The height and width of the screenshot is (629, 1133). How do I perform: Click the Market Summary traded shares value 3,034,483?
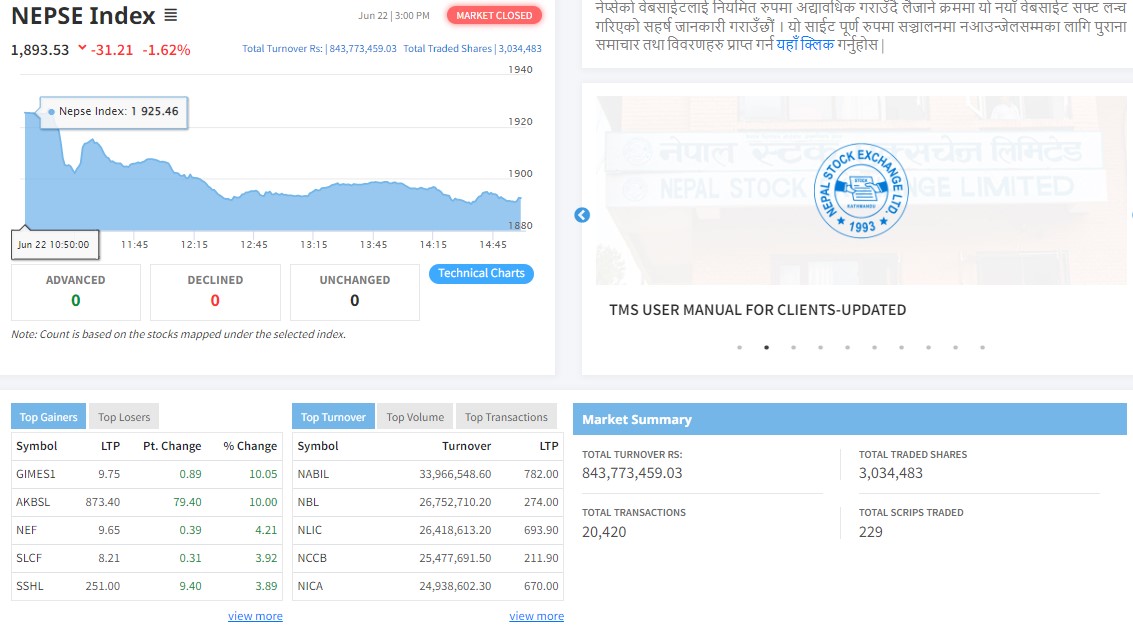tap(890, 474)
